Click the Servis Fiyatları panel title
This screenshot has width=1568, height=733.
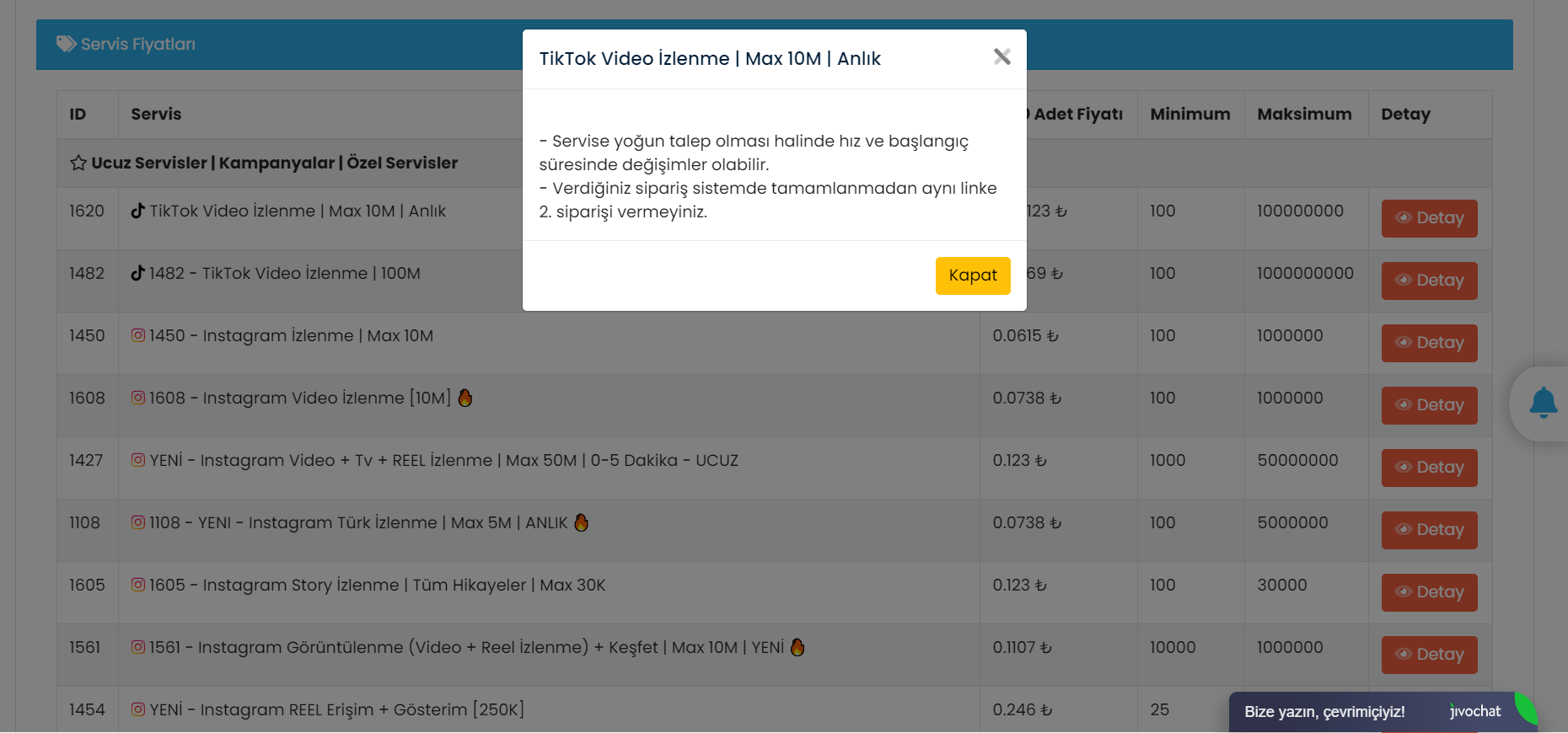tap(138, 44)
